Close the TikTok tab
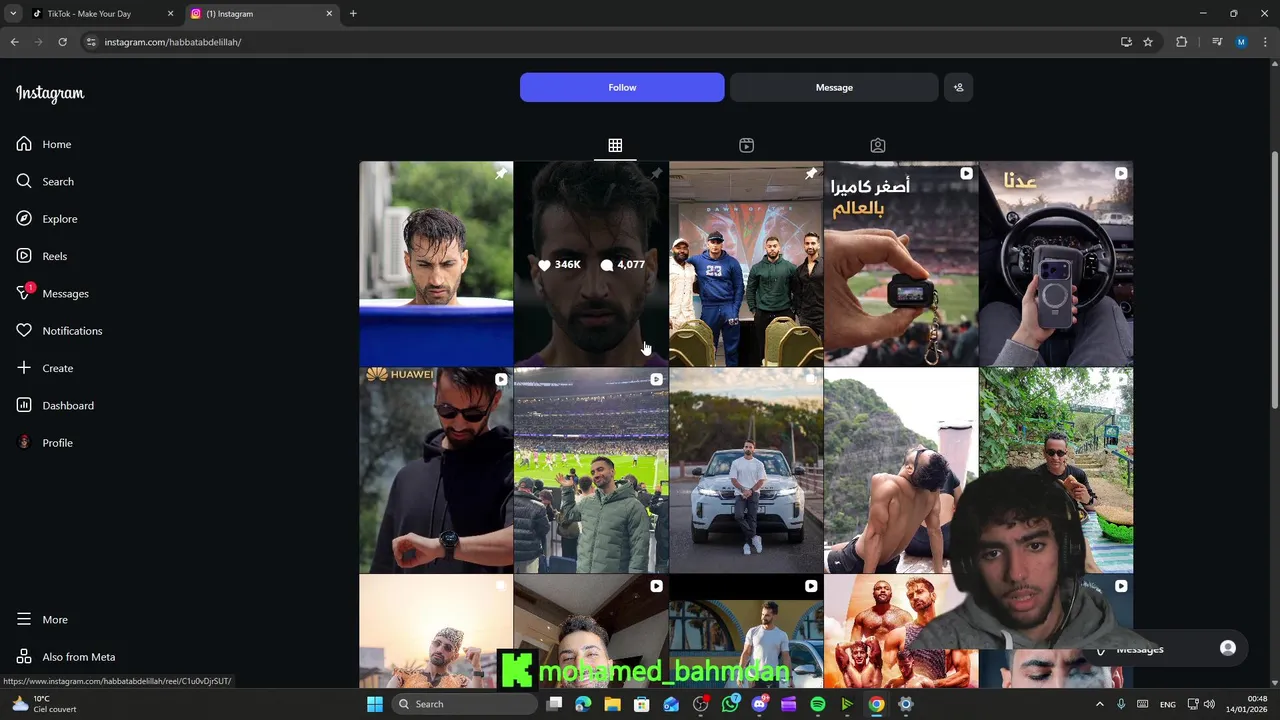 (x=170, y=14)
